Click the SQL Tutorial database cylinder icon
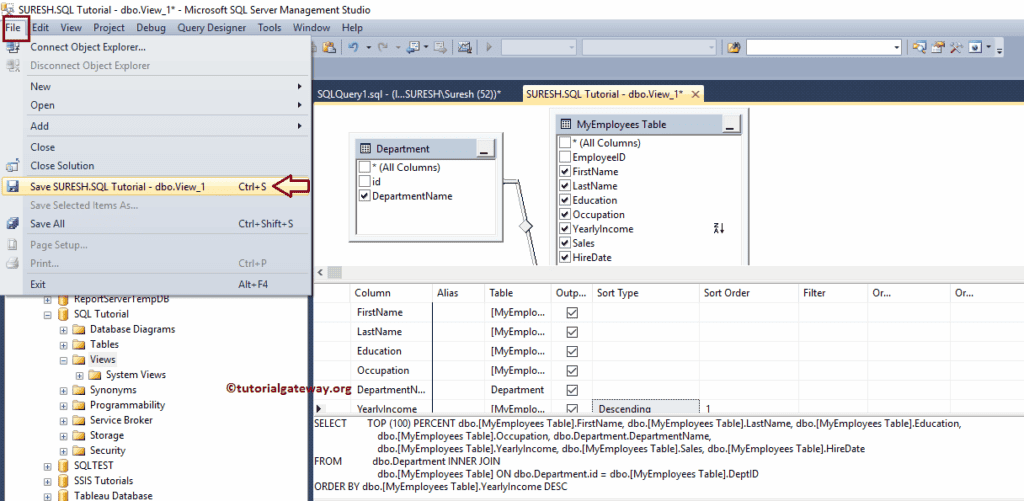This screenshot has height=501, width=1024. pos(63,314)
